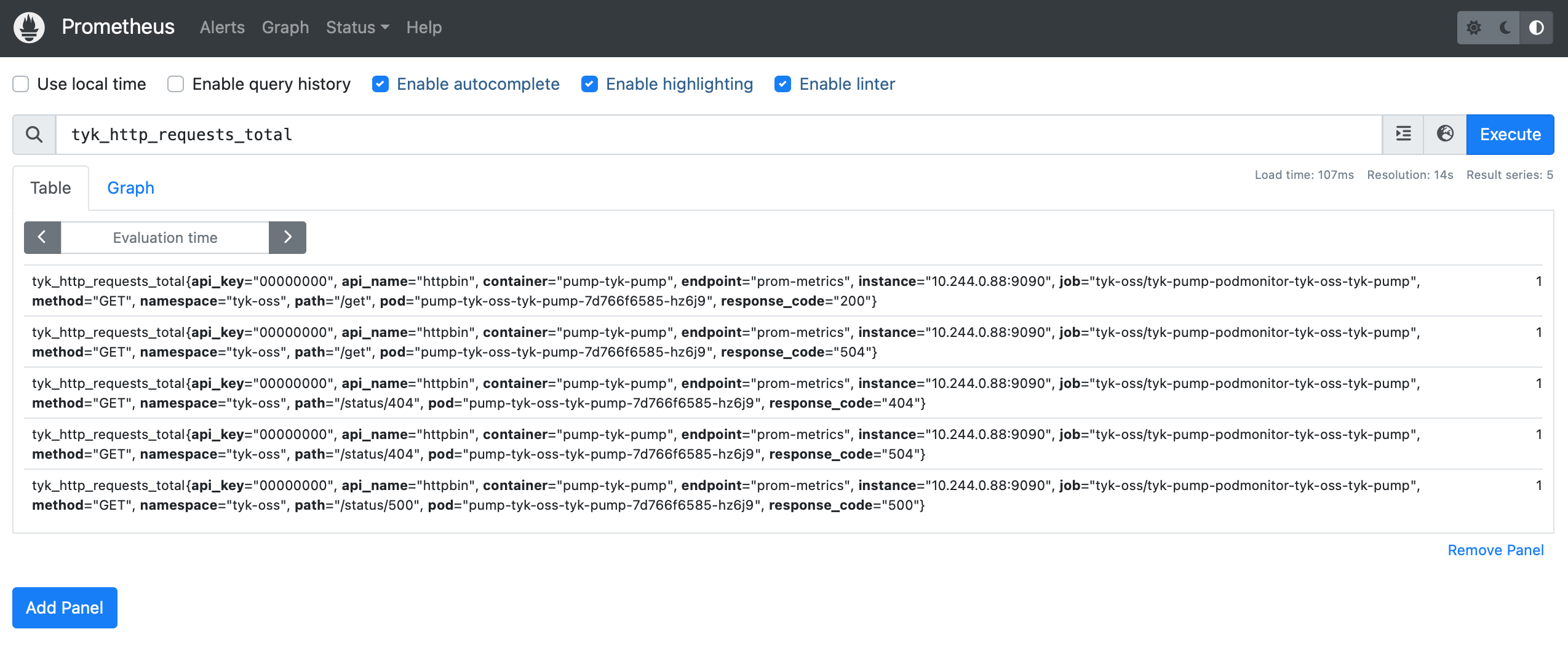Disable the linter checkbox
This screenshot has width=1568, height=645.
pyautogui.click(x=782, y=84)
